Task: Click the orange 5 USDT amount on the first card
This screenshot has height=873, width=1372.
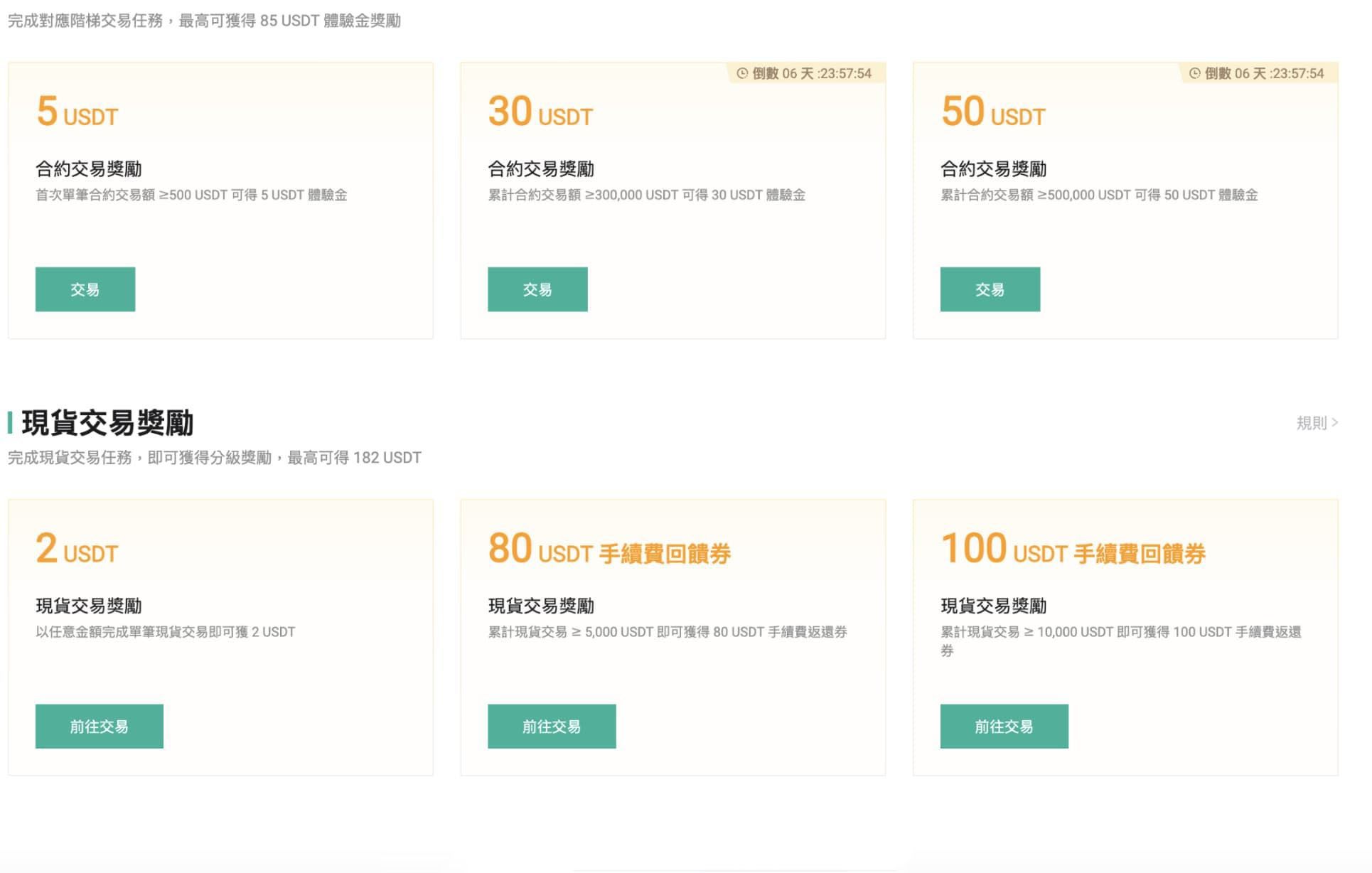Action: [77, 112]
